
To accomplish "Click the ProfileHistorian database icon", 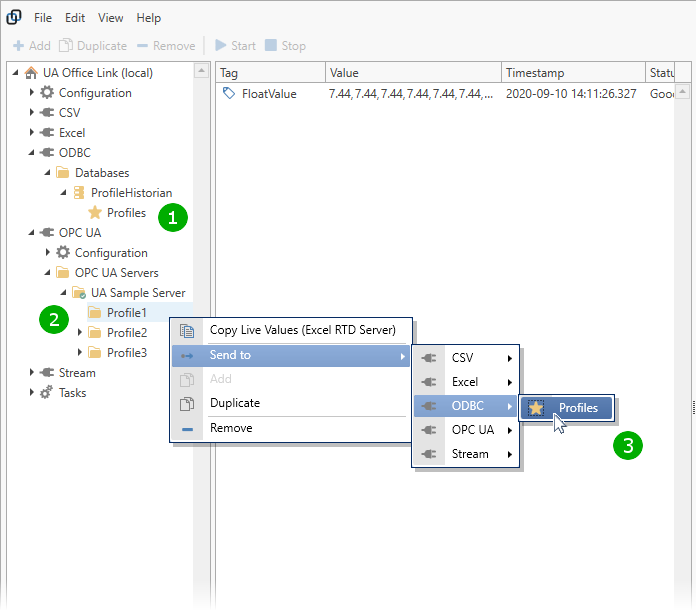I will point(79,192).
